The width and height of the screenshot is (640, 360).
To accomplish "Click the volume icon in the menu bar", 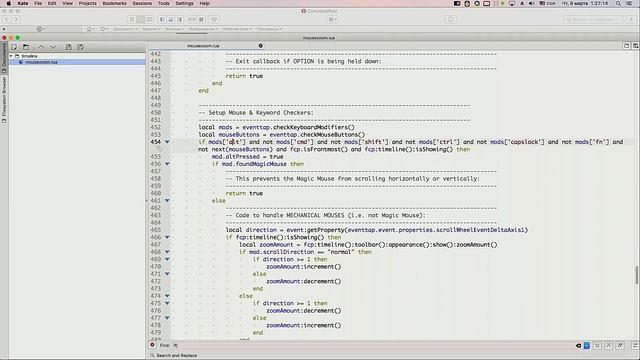I will (531, 3).
